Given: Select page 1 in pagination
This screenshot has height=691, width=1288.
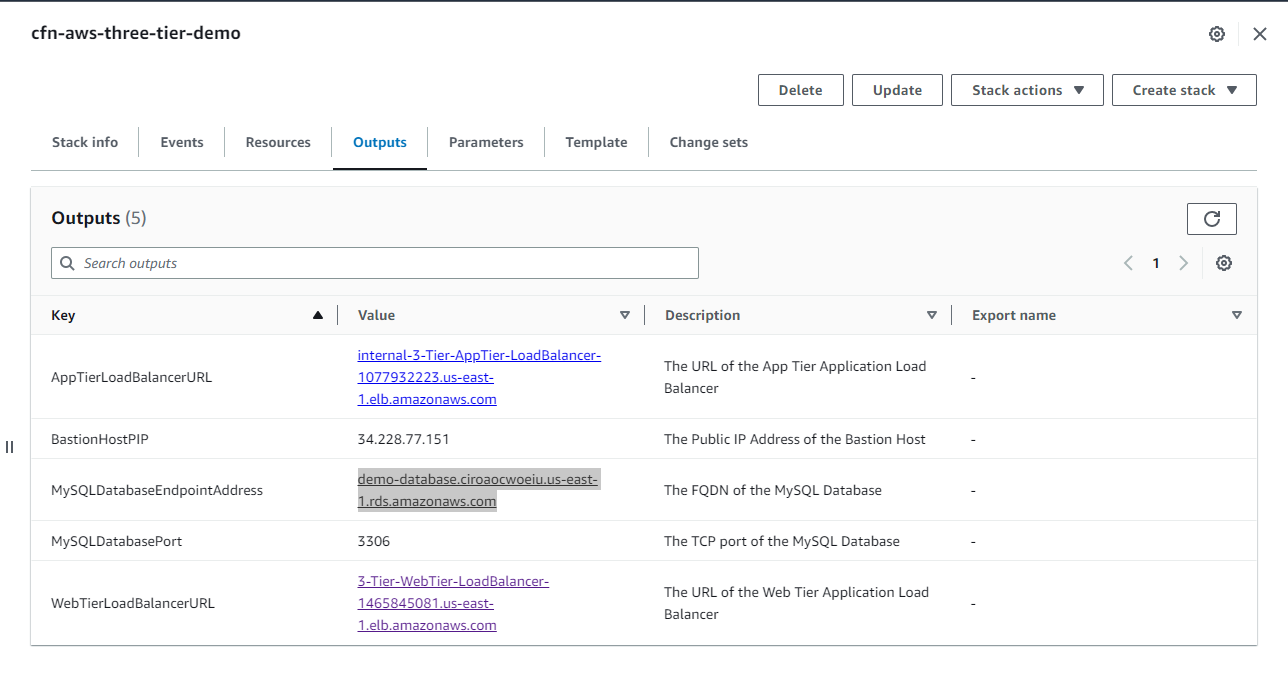Looking at the screenshot, I should (1156, 262).
